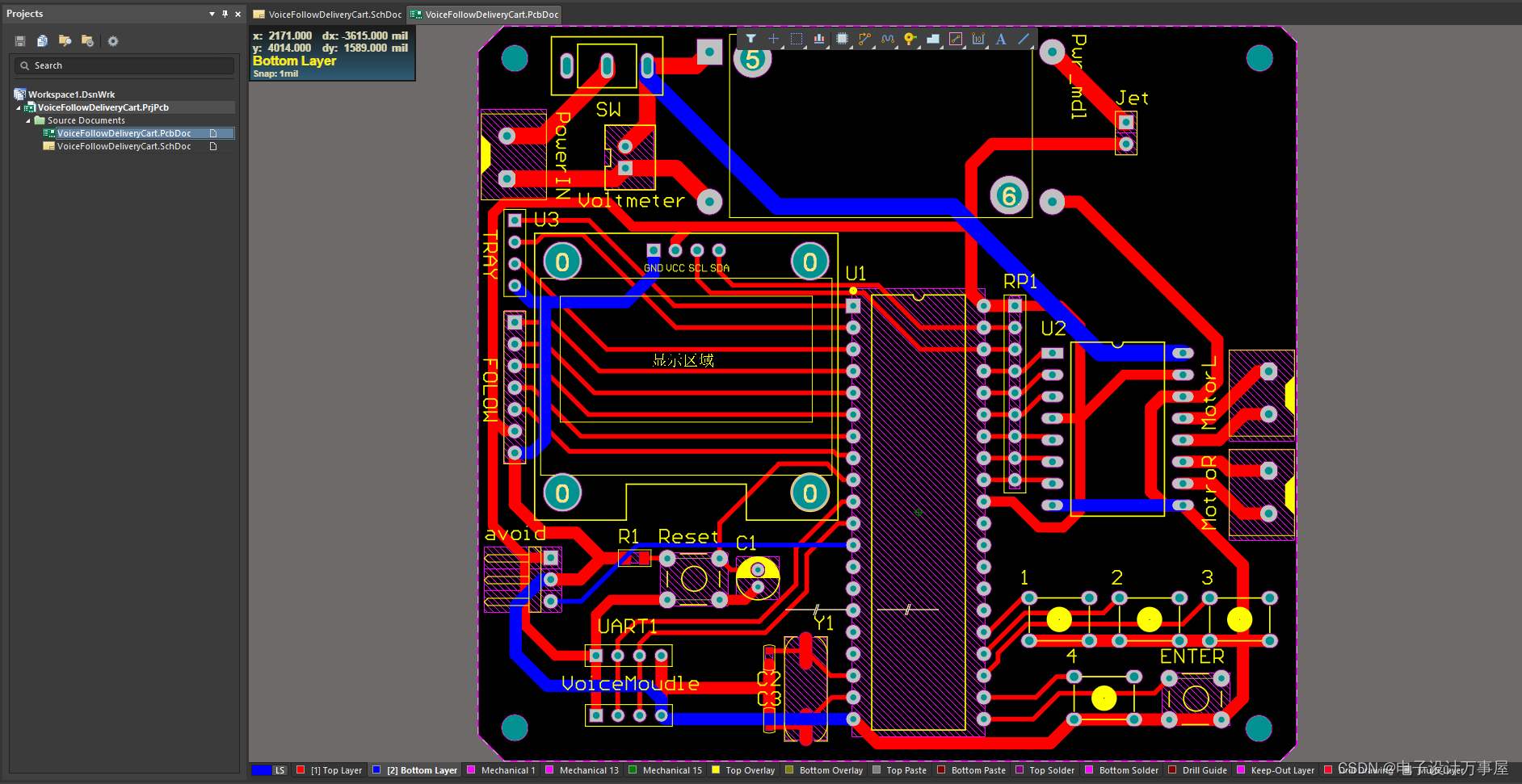Open the Align objects tool
Image resolution: width=1522 pixels, height=784 pixels.
818,39
